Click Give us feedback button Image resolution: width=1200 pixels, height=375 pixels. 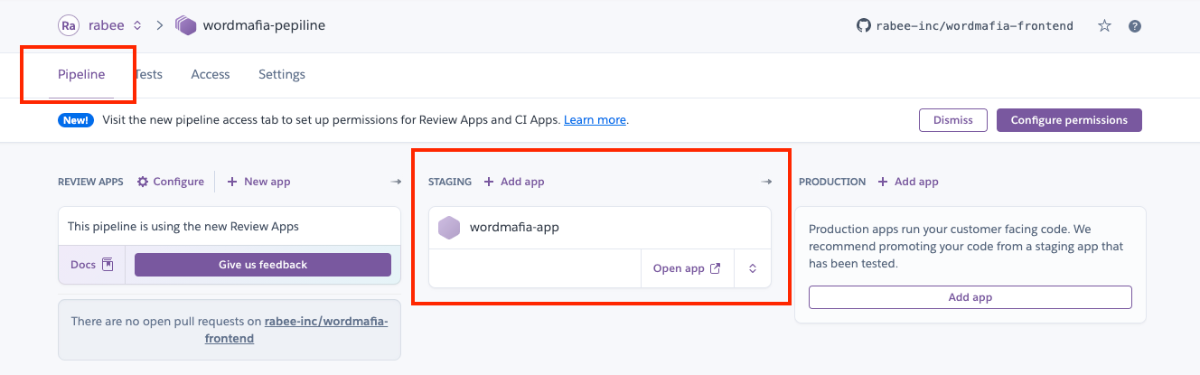263,265
